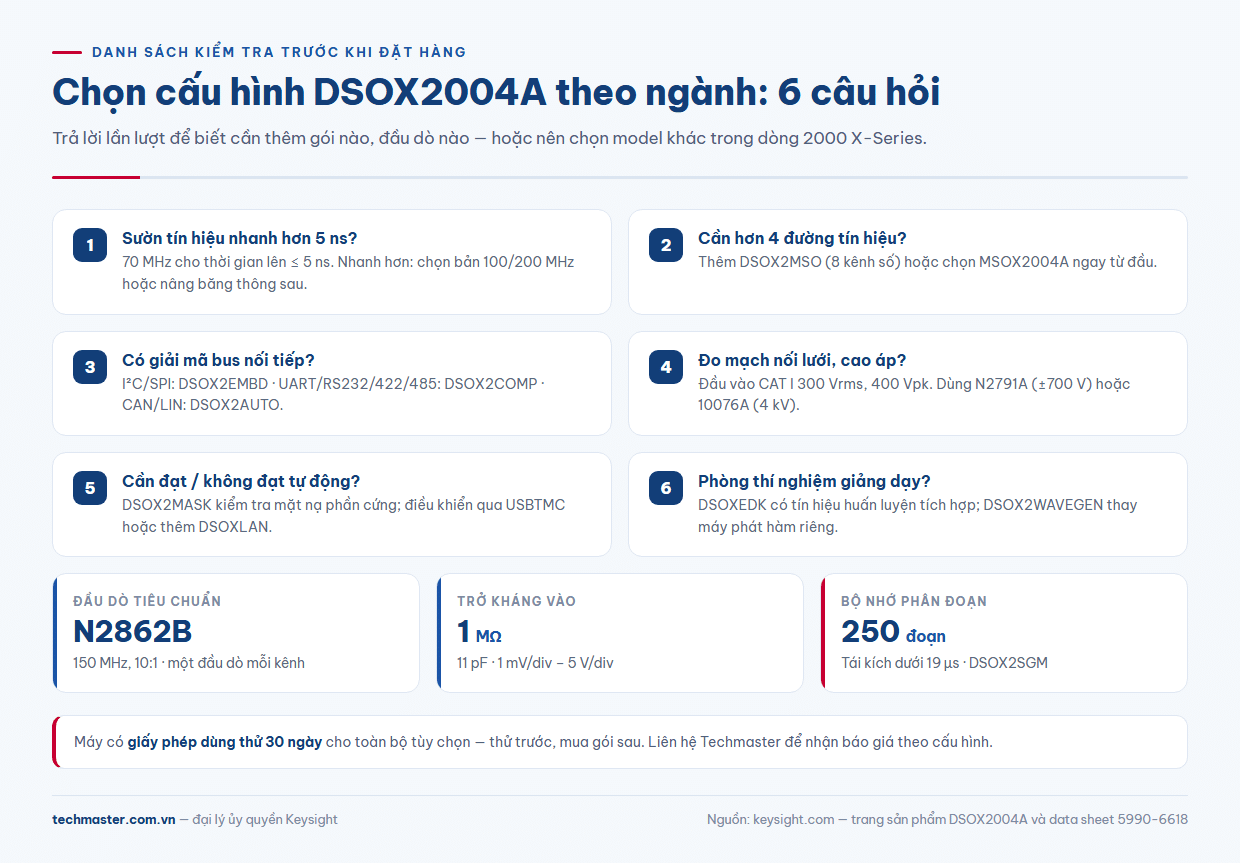The image size is (1240, 863).
Task: Click description 'Thêm DSOX2MSO (8 kênh số)'
Action: (x=927, y=262)
